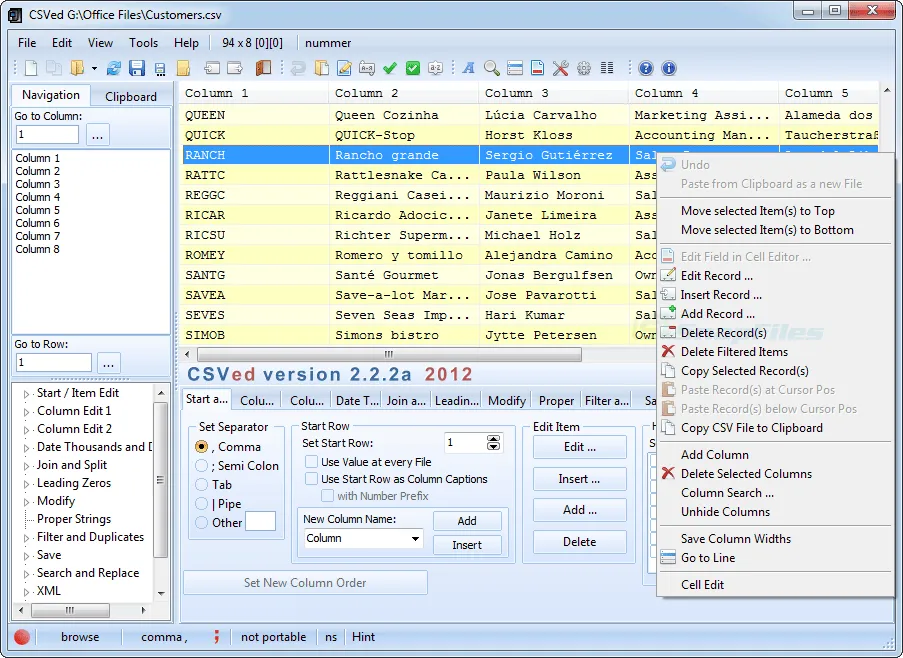Click the tree panel's vertical scrollbar thumb
903x658 pixels.
[x=161, y=480]
